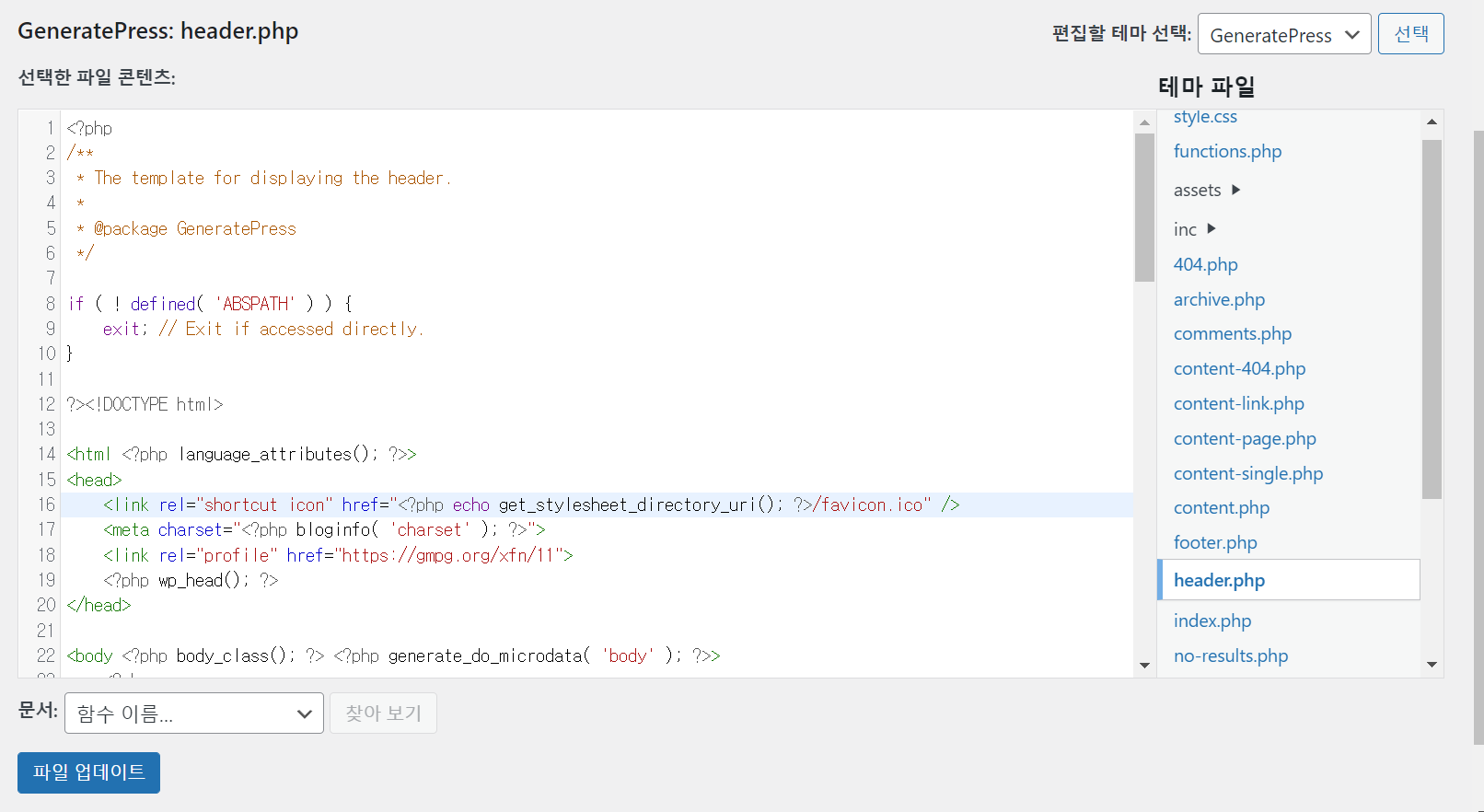The width and height of the screenshot is (1484, 812).
Task: Click theme files list scrollbar thumb
Action: pyautogui.click(x=1432, y=319)
